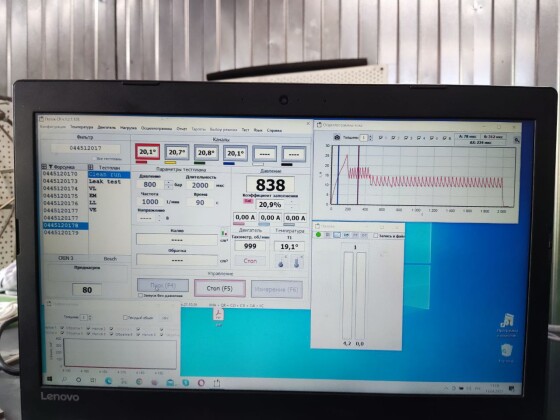Click the red engine Stop button

coord(250,261)
